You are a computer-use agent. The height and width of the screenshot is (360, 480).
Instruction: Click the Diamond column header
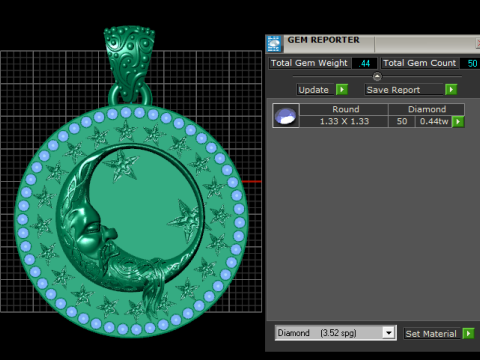click(x=427, y=109)
